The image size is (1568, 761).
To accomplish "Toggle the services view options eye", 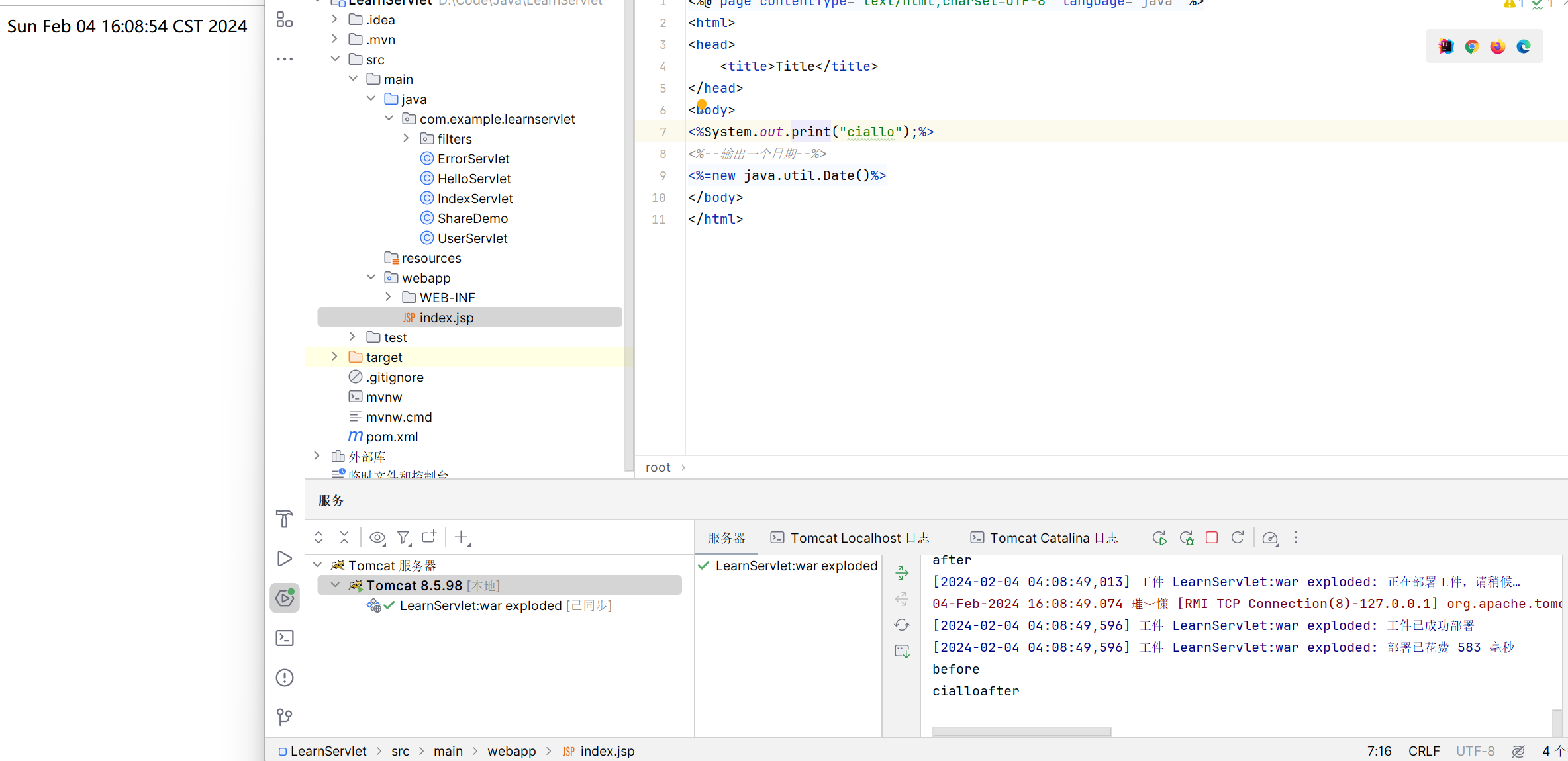I will [x=377, y=537].
